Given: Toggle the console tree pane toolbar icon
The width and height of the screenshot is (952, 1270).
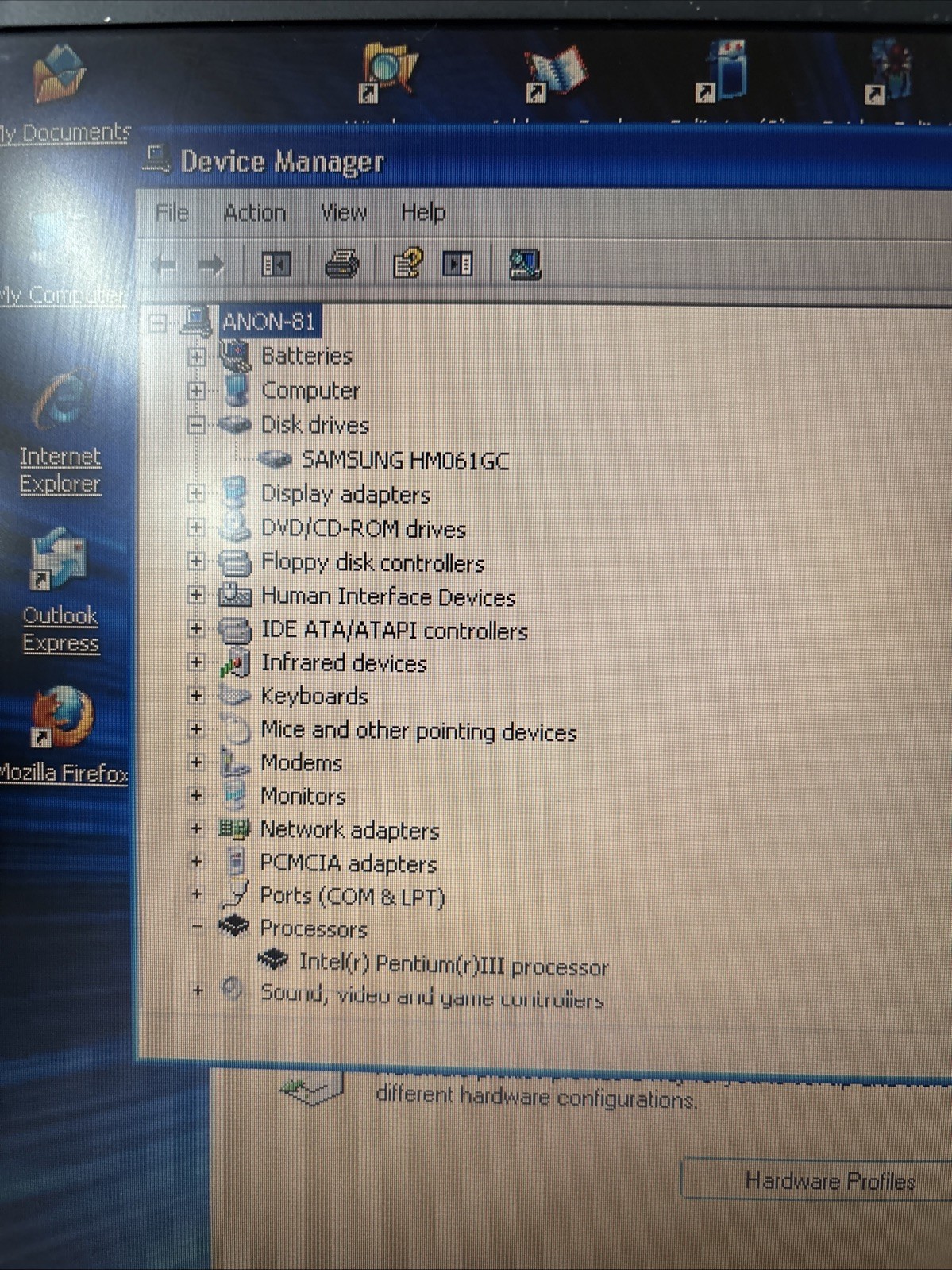Looking at the screenshot, I should point(276,264).
